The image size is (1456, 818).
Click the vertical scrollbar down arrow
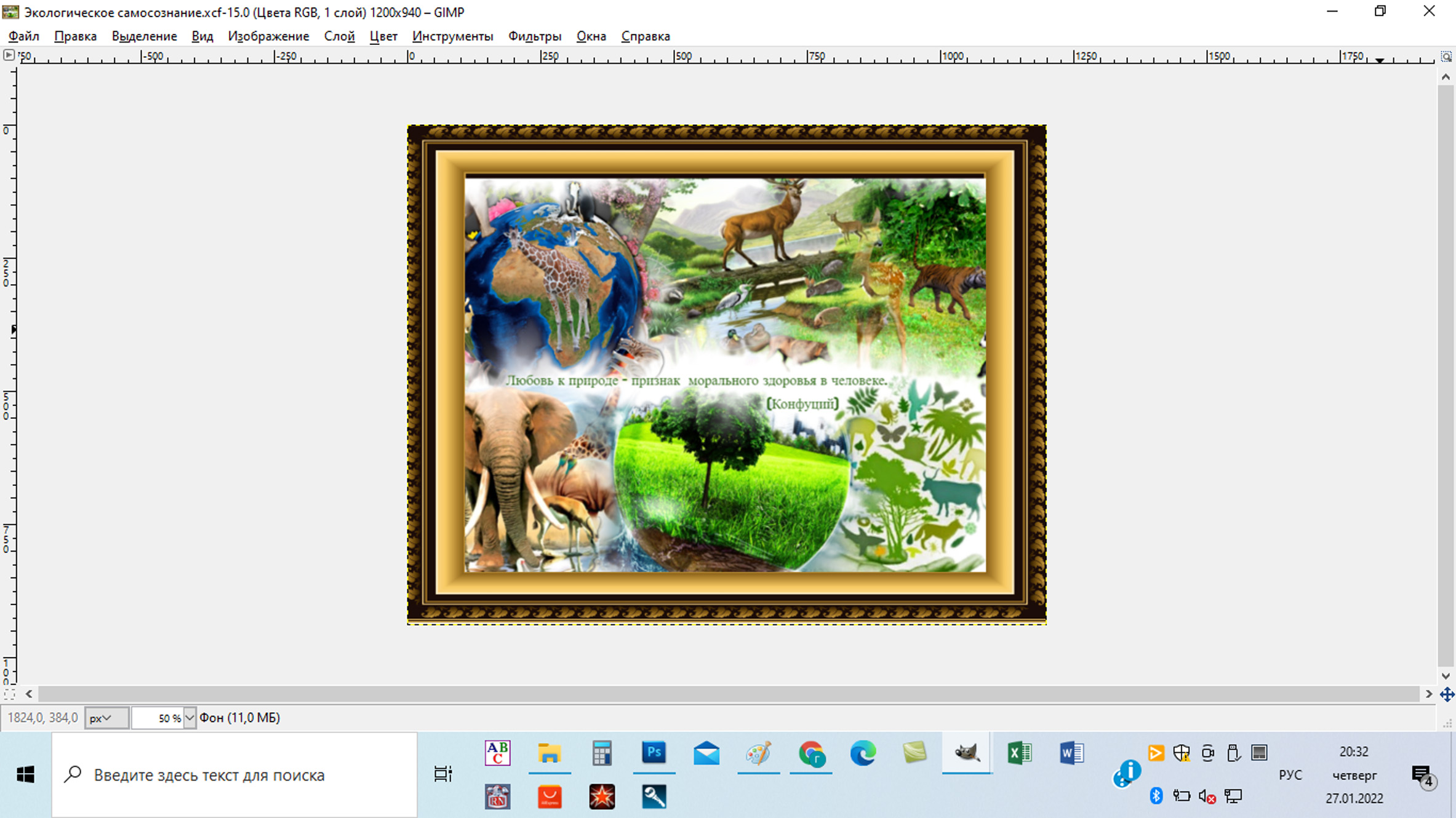[x=1446, y=676]
